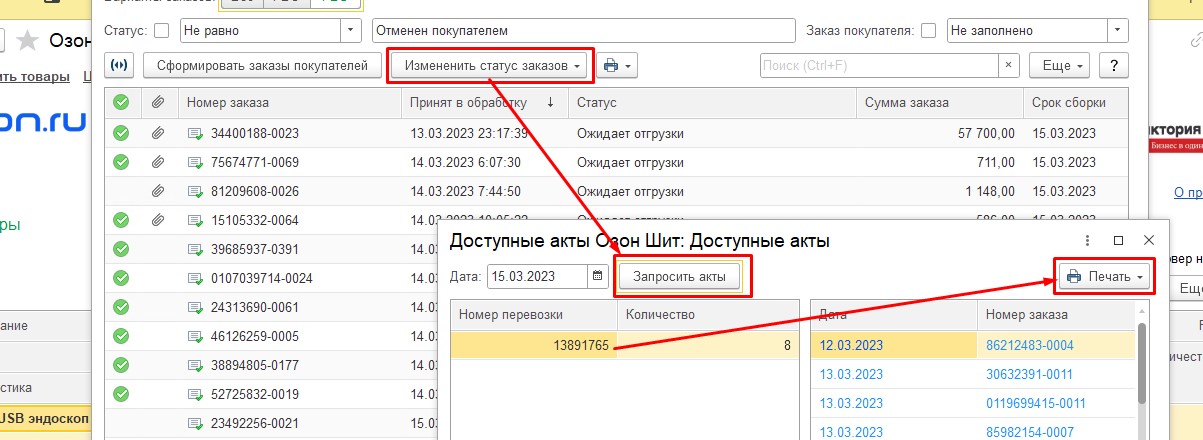Image resolution: width=1203 pixels, height=440 pixels.
Task: Click the 'Отменен покупателем' status value field
Action: 583,31
